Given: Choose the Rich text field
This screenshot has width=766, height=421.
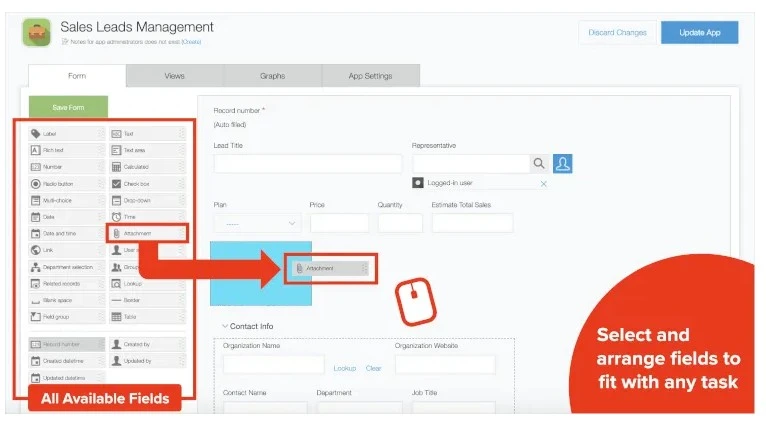Looking at the screenshot, I should [x=67, y=150].
